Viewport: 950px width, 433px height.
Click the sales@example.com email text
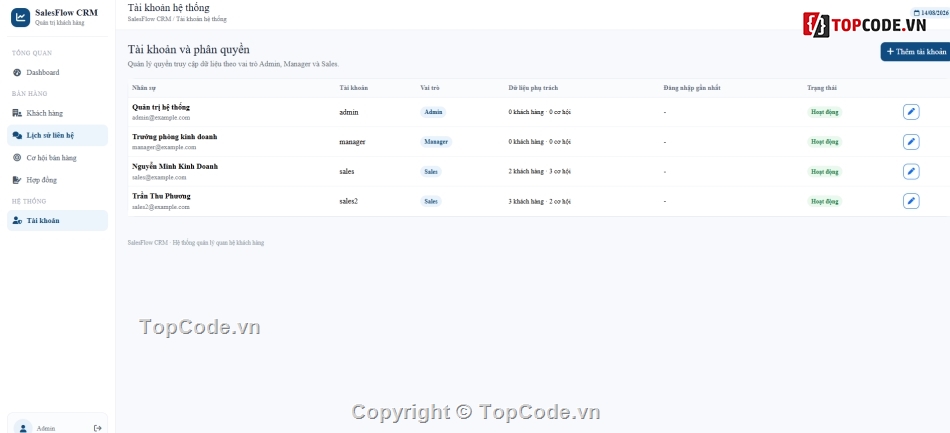(159, 177)
